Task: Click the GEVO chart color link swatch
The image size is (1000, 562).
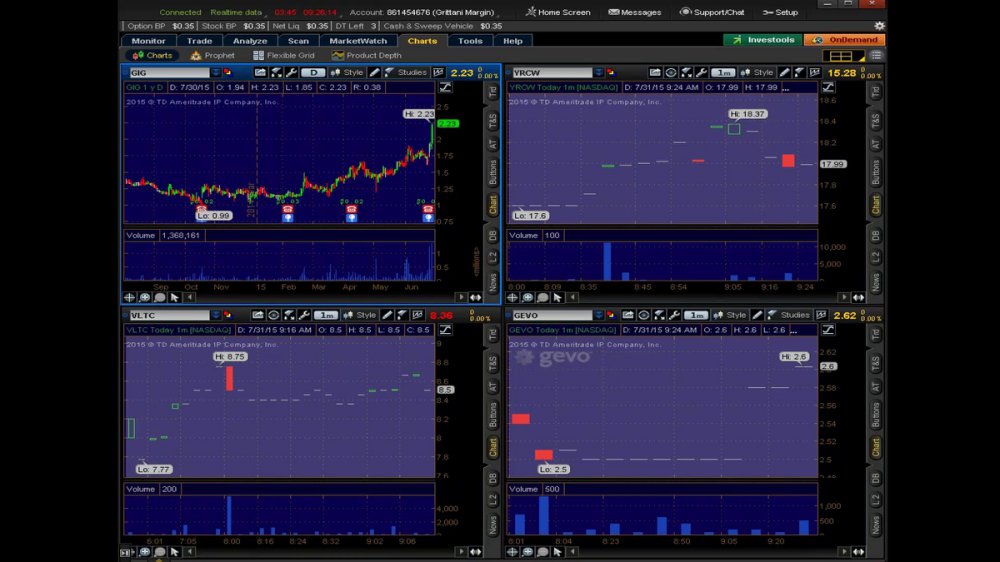Action: click(610, 315)
